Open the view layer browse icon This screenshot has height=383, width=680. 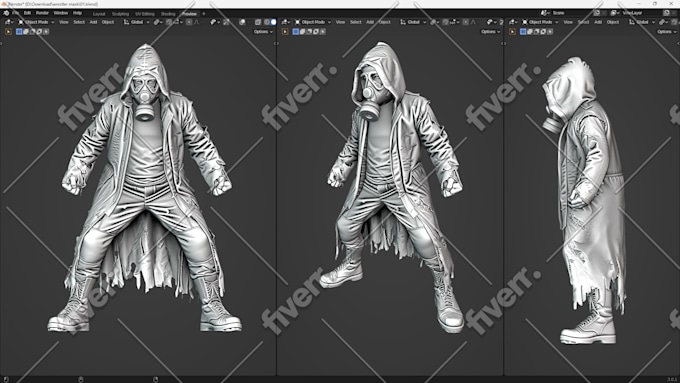pyautogui.click(x=615, y=13)
